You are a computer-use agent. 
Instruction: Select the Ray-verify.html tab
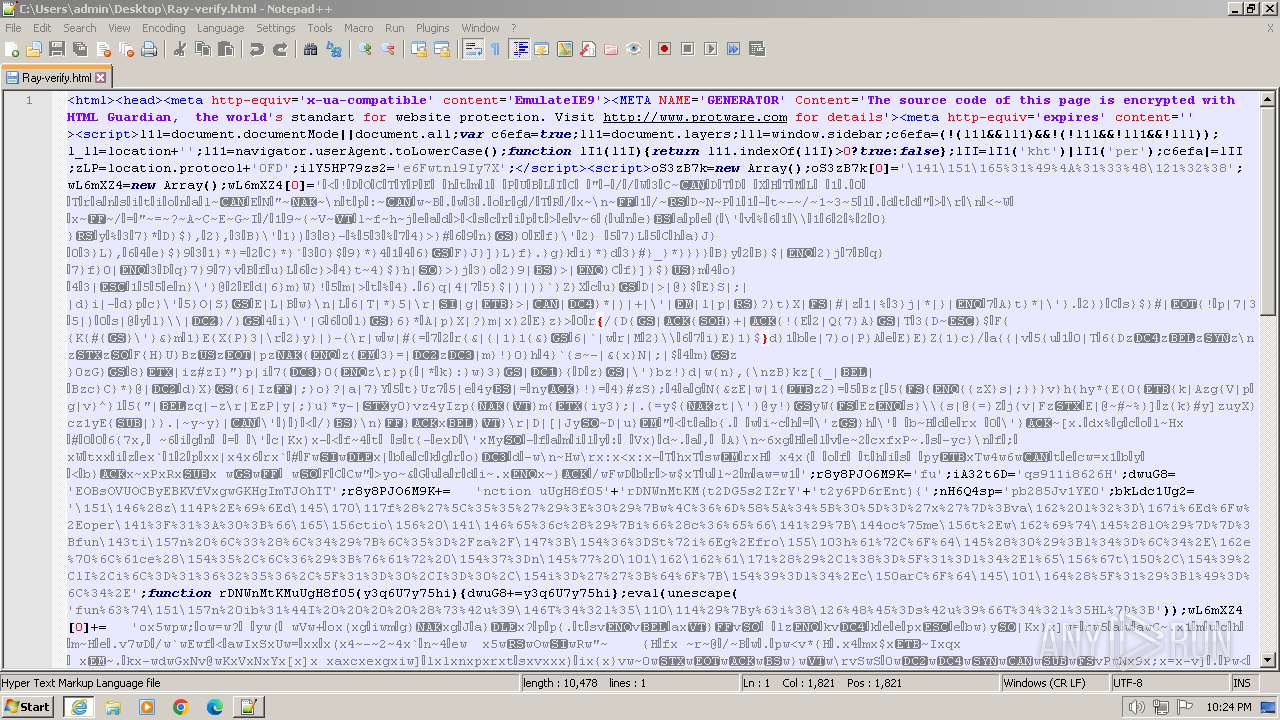[x=57, y=77]
